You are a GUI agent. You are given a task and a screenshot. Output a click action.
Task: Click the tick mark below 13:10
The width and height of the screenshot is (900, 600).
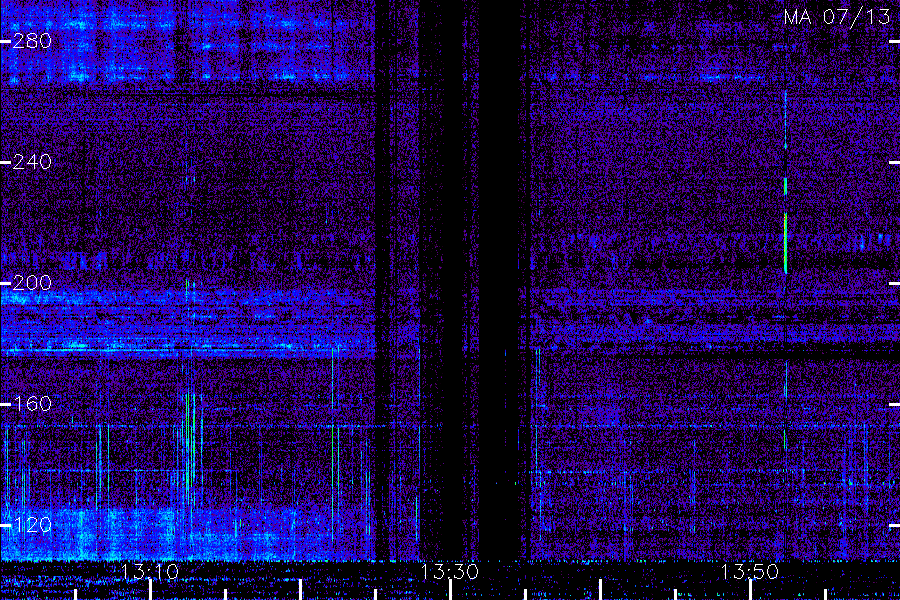click(150, 590)
